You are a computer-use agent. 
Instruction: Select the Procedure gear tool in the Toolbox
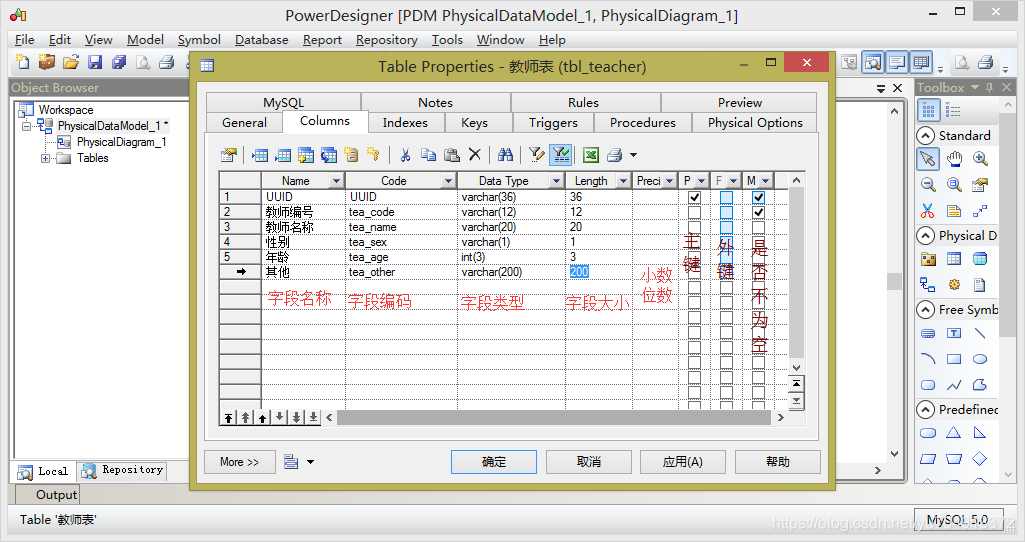(954, 285)
